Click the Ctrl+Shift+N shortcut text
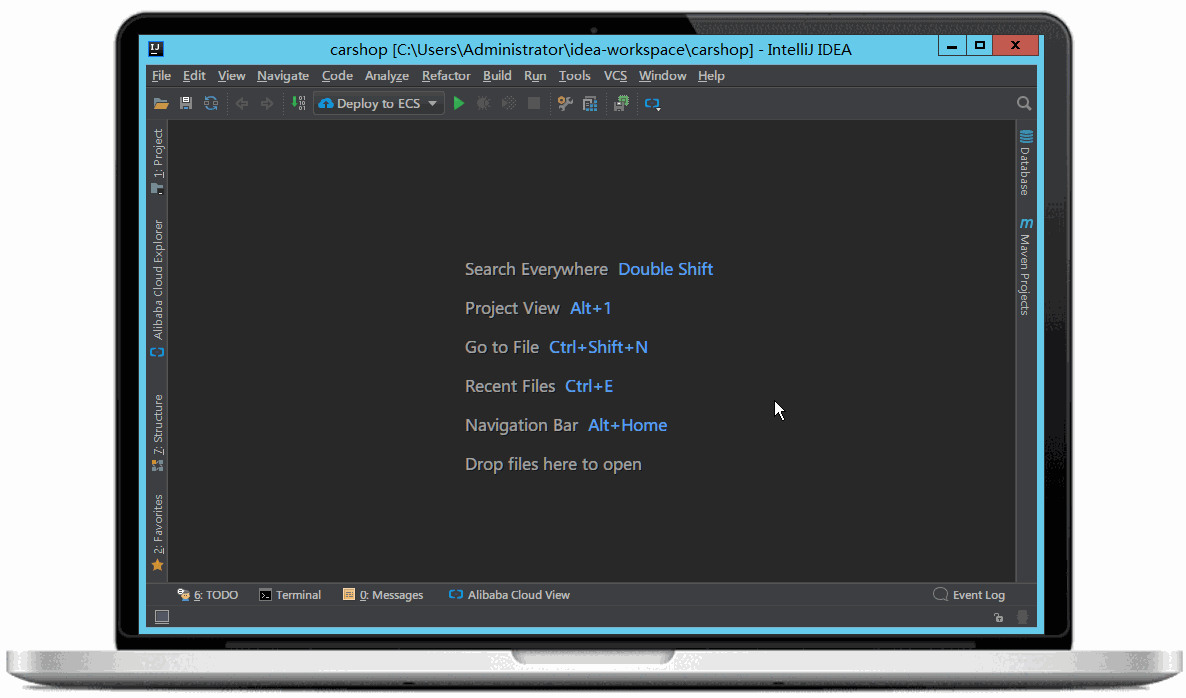 click(x=598, y=347)
